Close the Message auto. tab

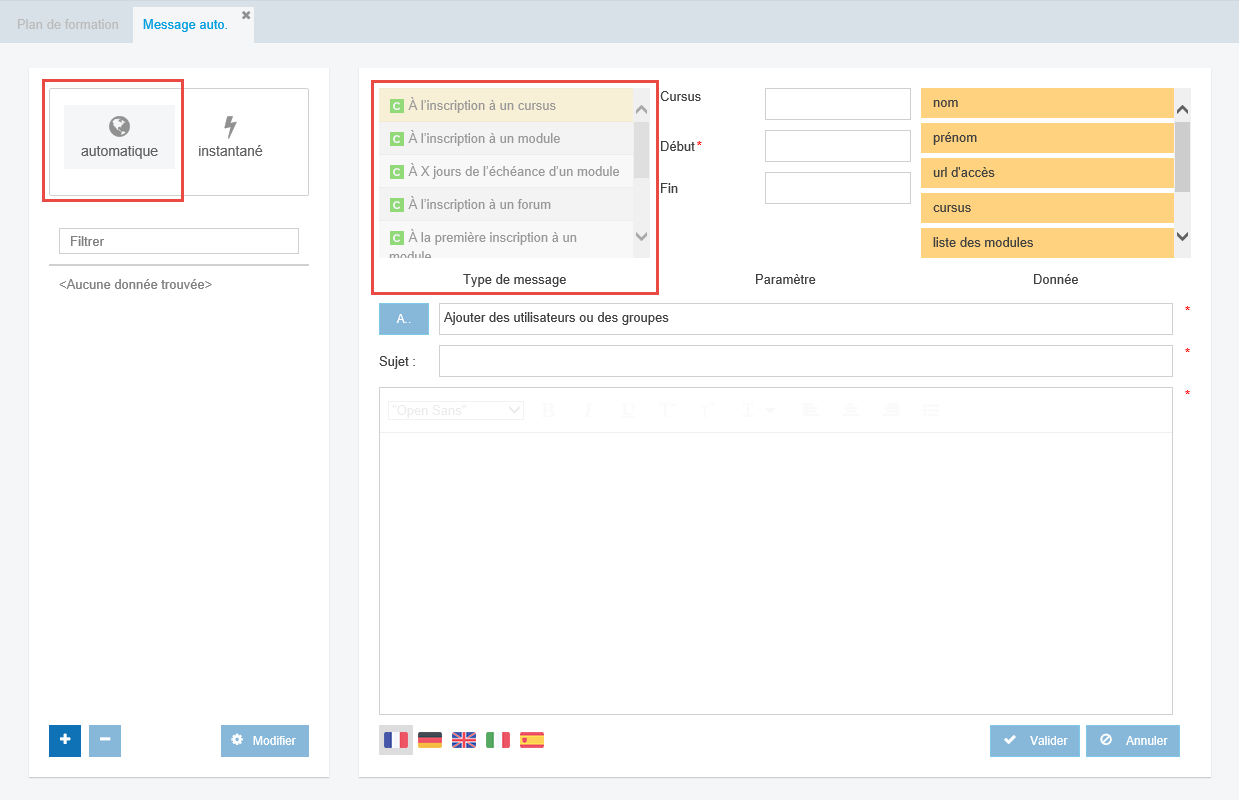pos(246,15)
